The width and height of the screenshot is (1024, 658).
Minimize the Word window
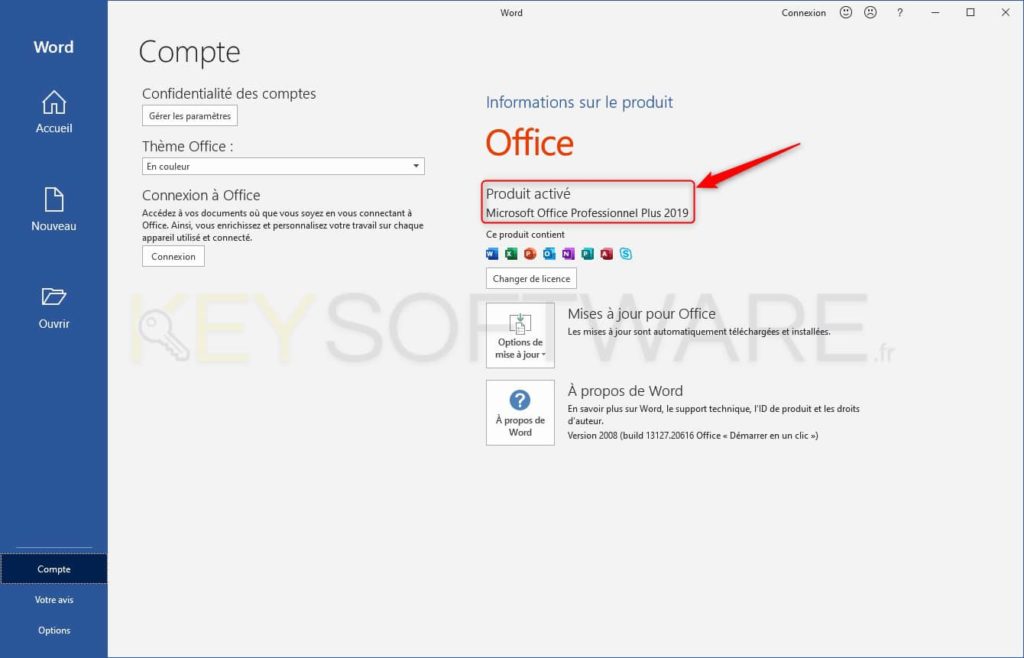(x=935, y=12)
